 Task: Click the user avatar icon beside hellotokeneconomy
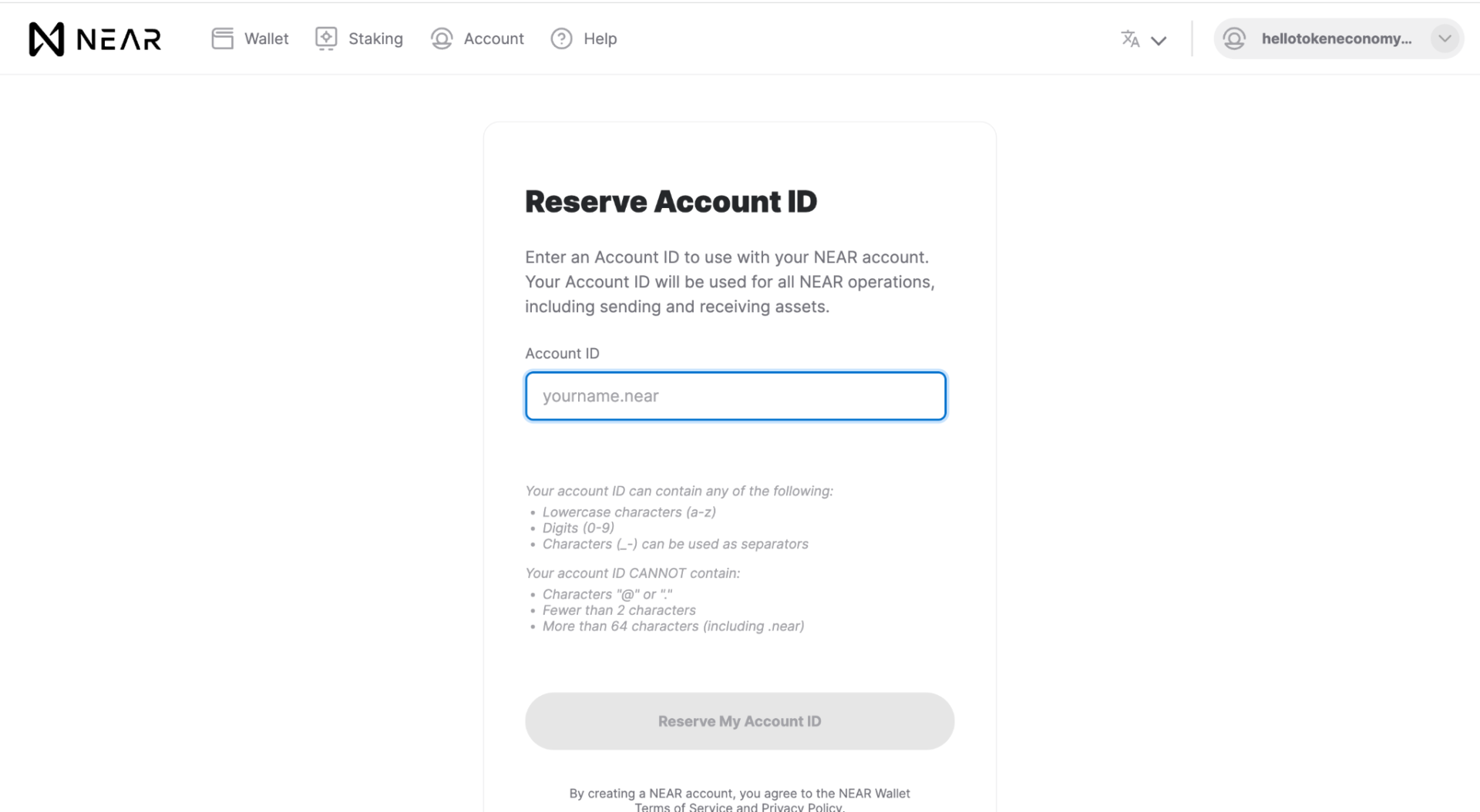tap(1234, 39)
